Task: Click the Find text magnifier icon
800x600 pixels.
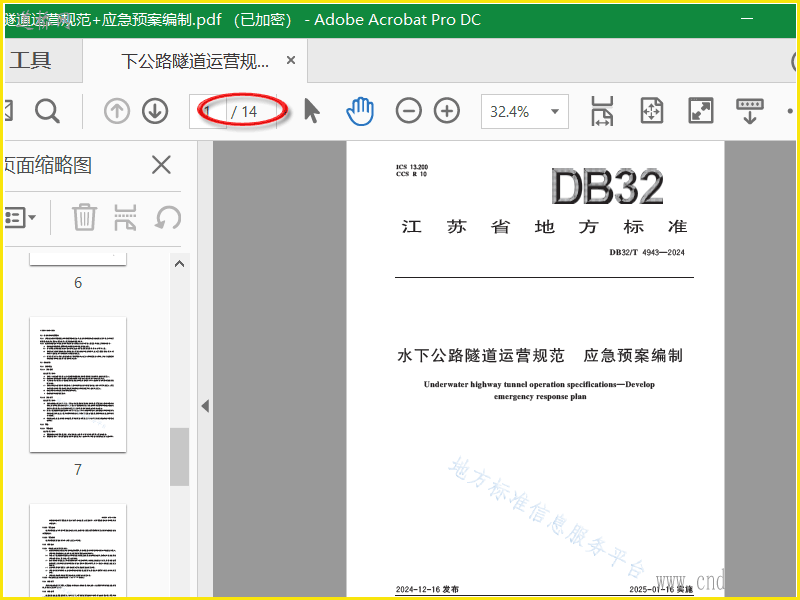Action: 47,111
